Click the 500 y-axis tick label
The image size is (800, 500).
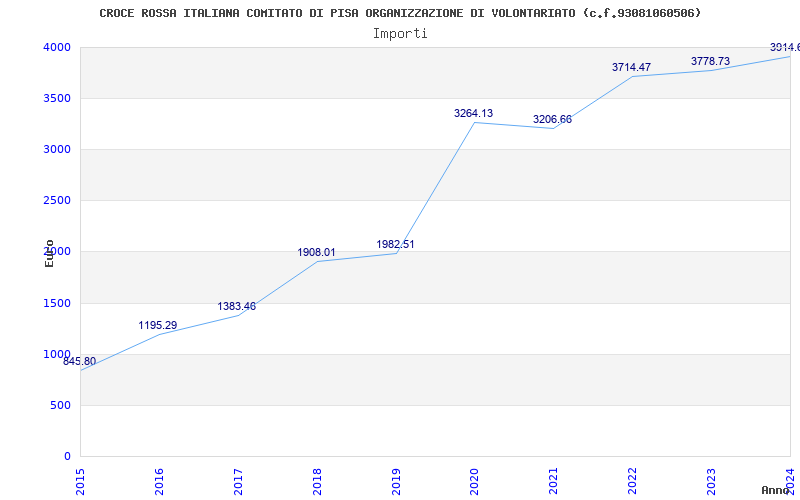click(61, 406)
